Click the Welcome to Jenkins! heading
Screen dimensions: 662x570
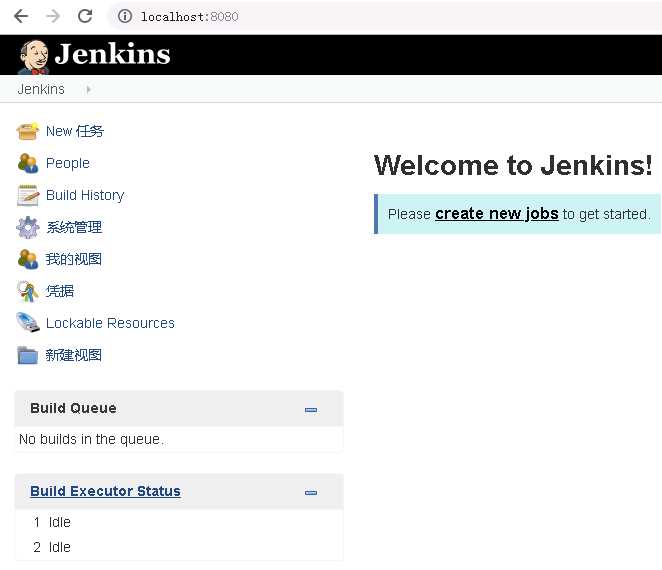click(513, 165)
